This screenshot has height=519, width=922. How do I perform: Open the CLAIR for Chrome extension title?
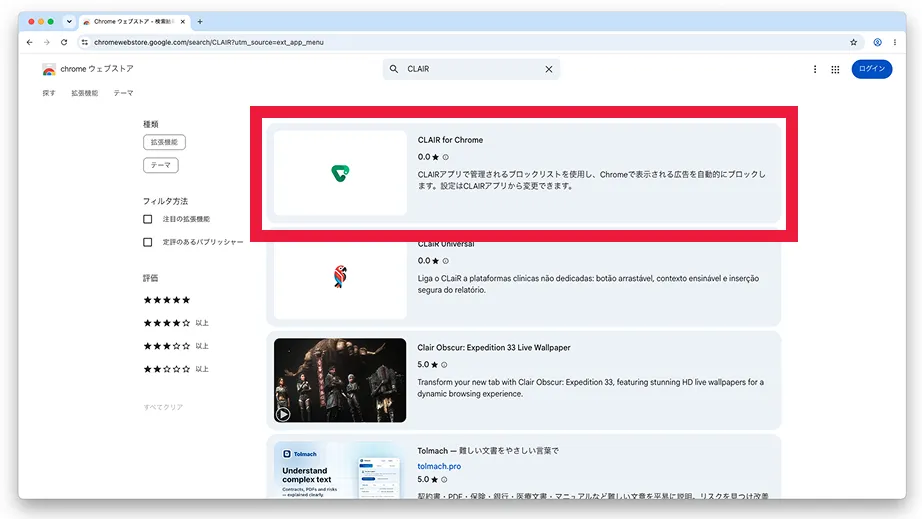pos(450,140)
